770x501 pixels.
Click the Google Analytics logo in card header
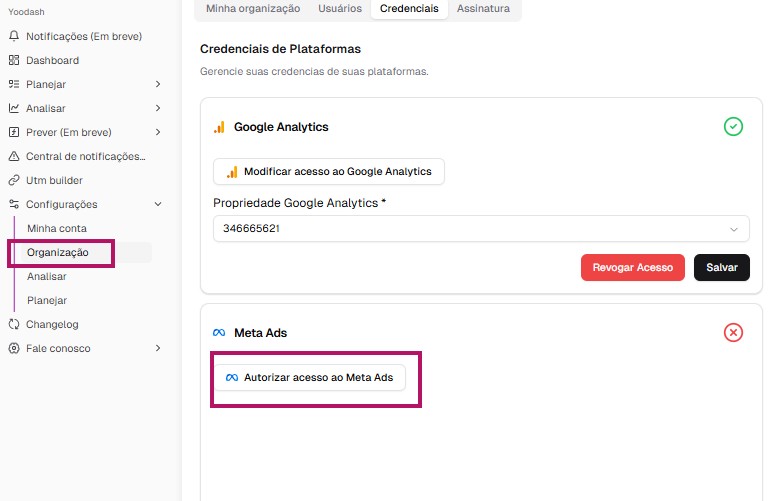[219, 127]
